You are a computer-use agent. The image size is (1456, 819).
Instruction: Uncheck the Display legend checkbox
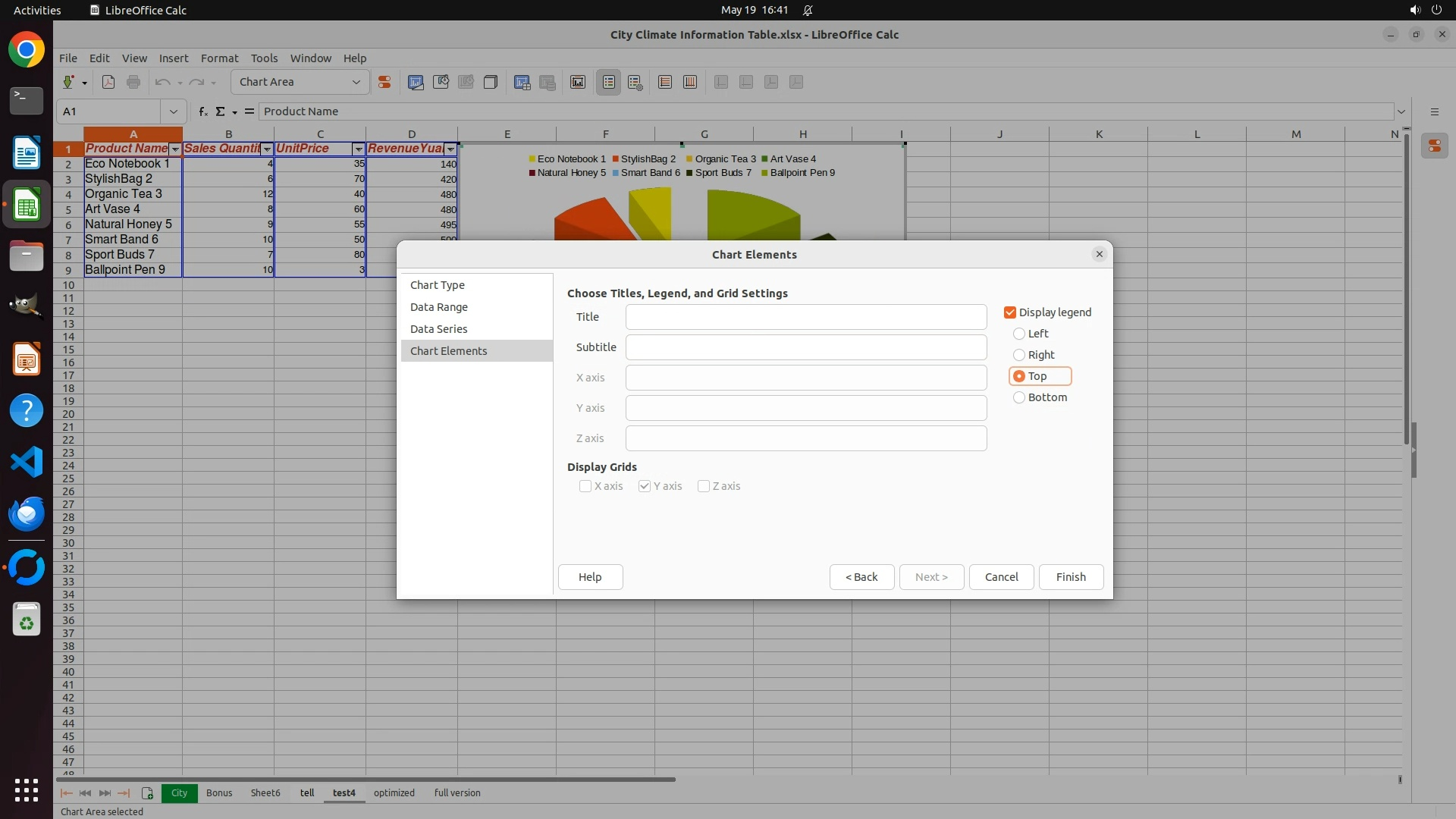1010,312
